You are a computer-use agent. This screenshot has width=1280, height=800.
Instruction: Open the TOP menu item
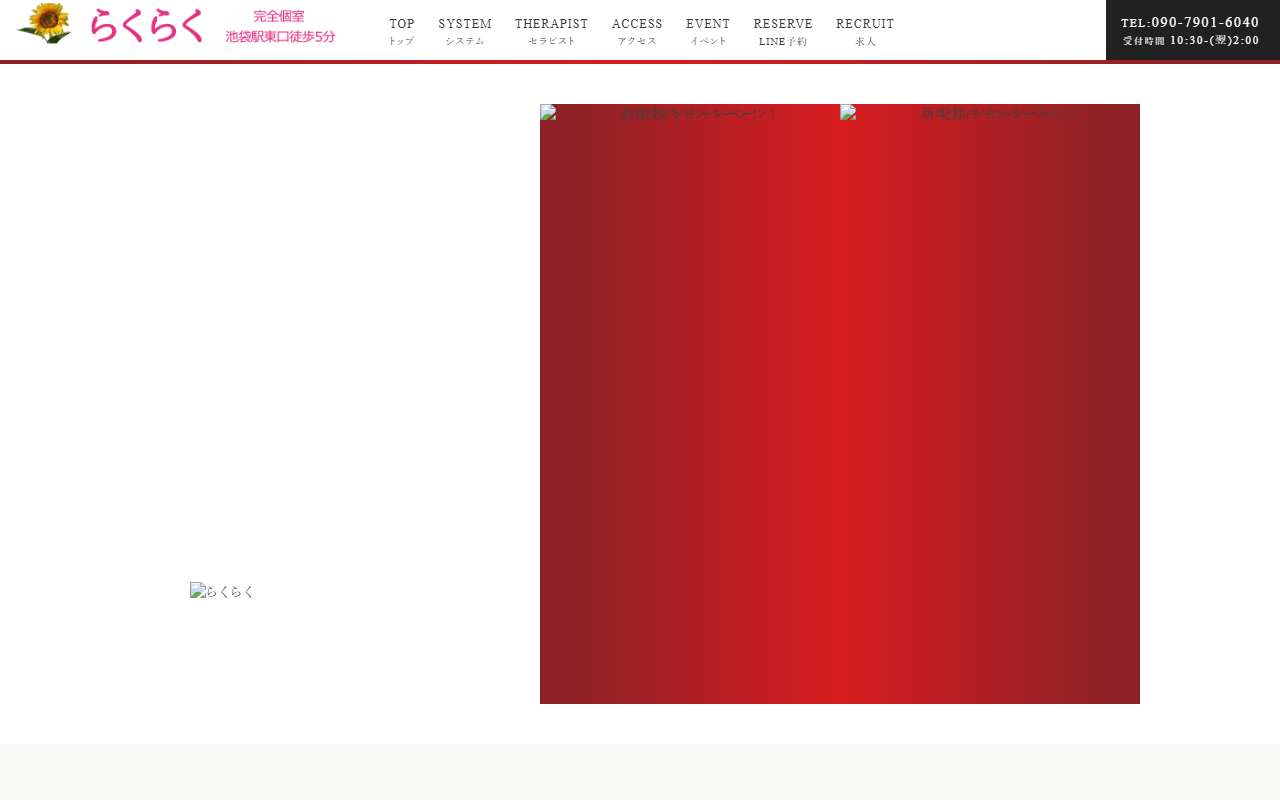[x=401, y=30]
